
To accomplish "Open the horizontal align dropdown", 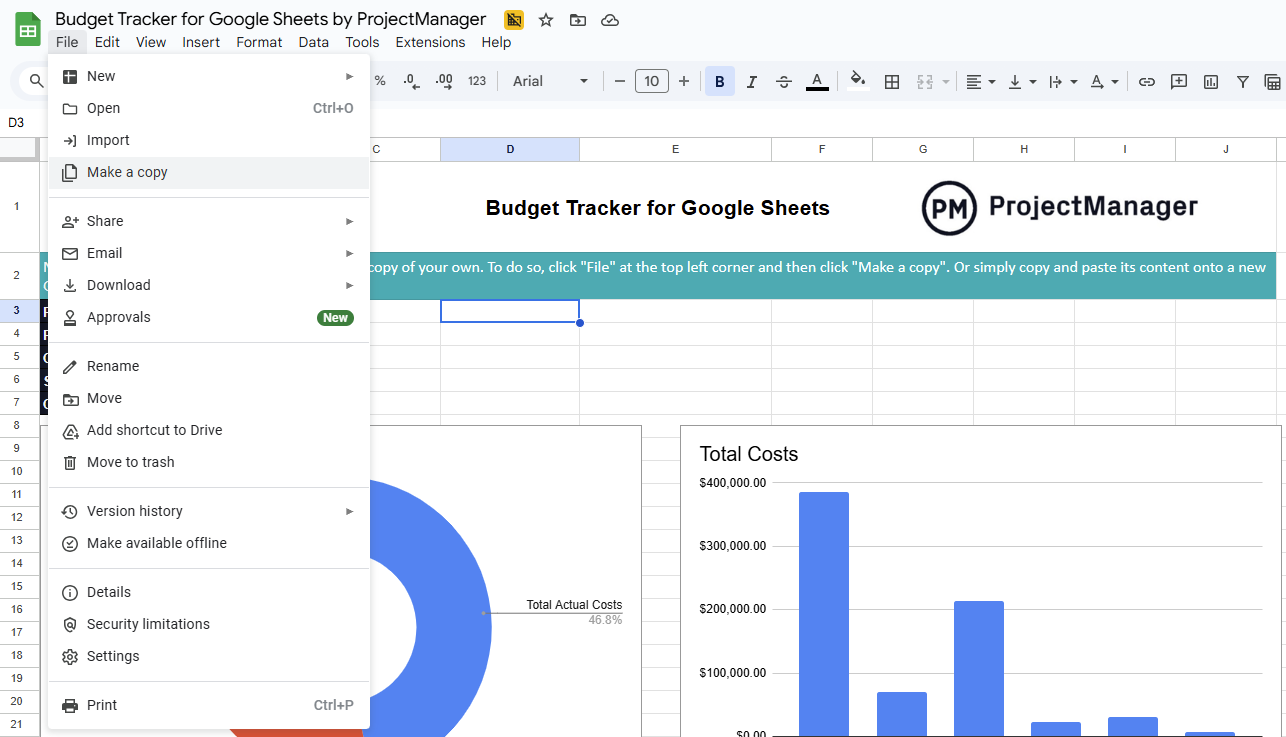I will 981,81.
